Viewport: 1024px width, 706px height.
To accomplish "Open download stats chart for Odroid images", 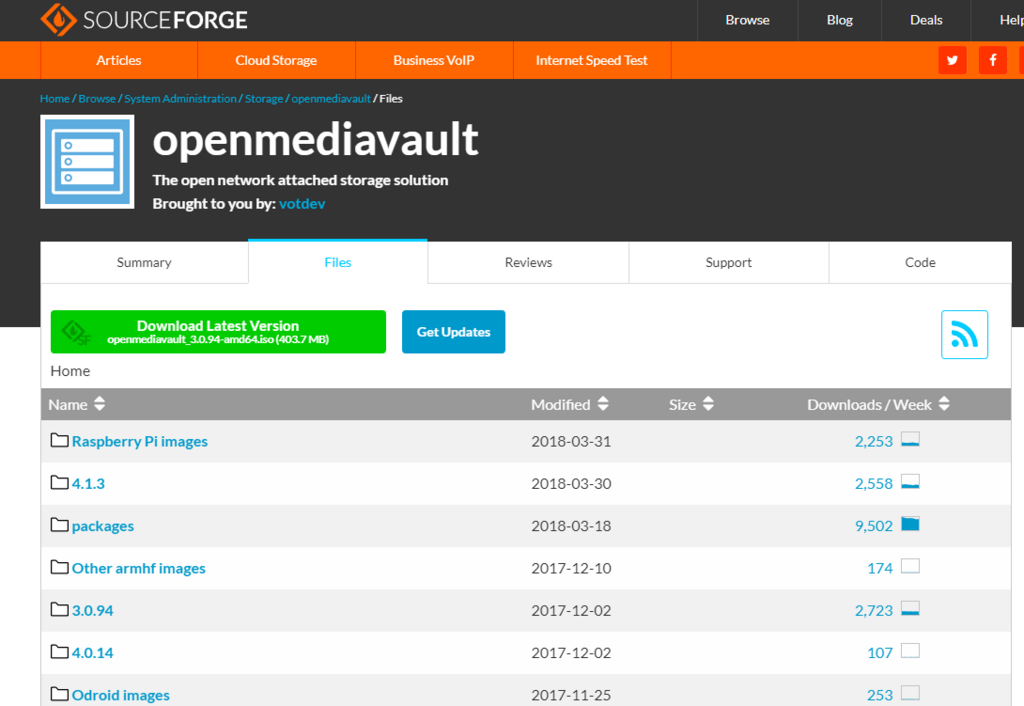I will pos(910,692).
